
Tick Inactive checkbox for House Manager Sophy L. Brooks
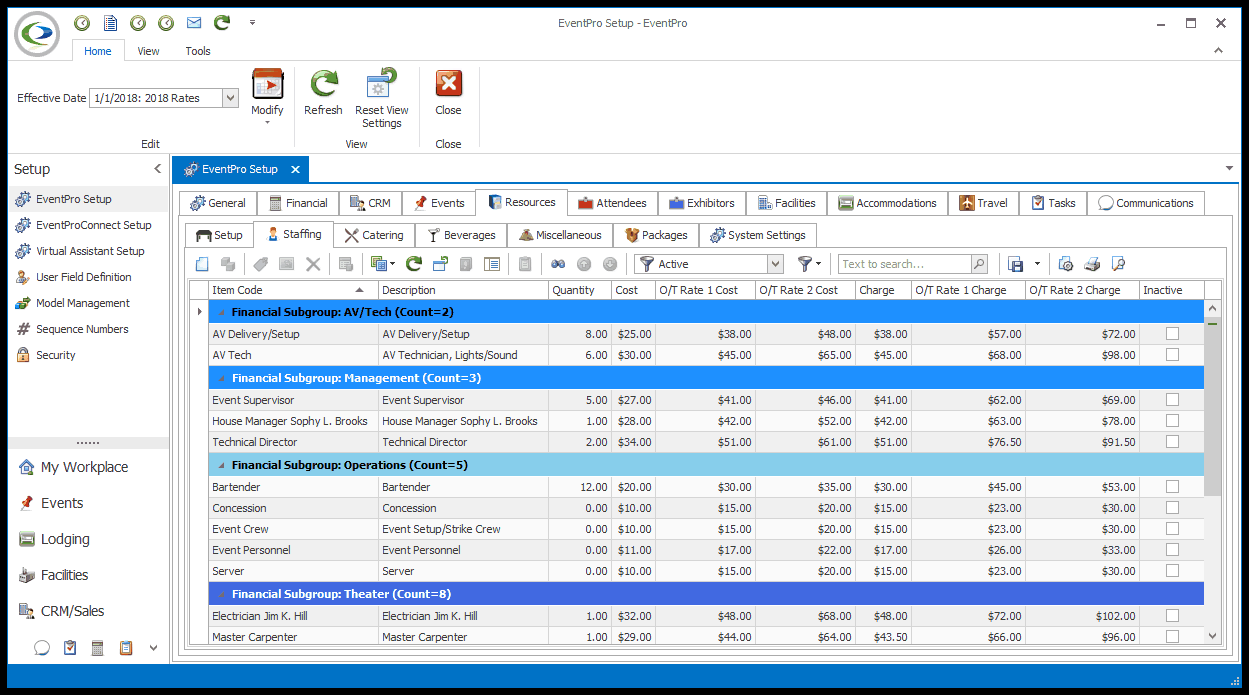[x=1172, y=421]
